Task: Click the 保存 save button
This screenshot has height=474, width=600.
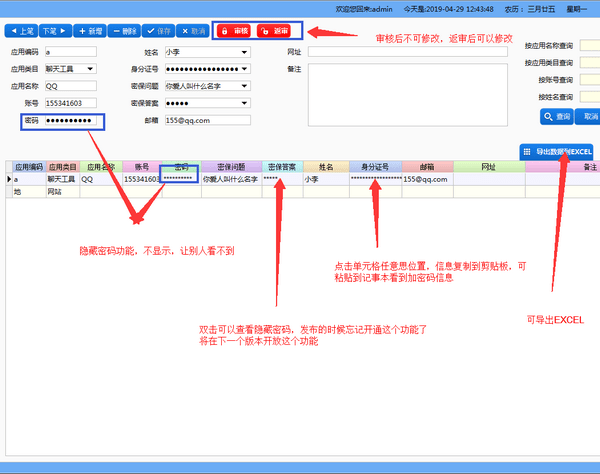Action: [158, 31]
